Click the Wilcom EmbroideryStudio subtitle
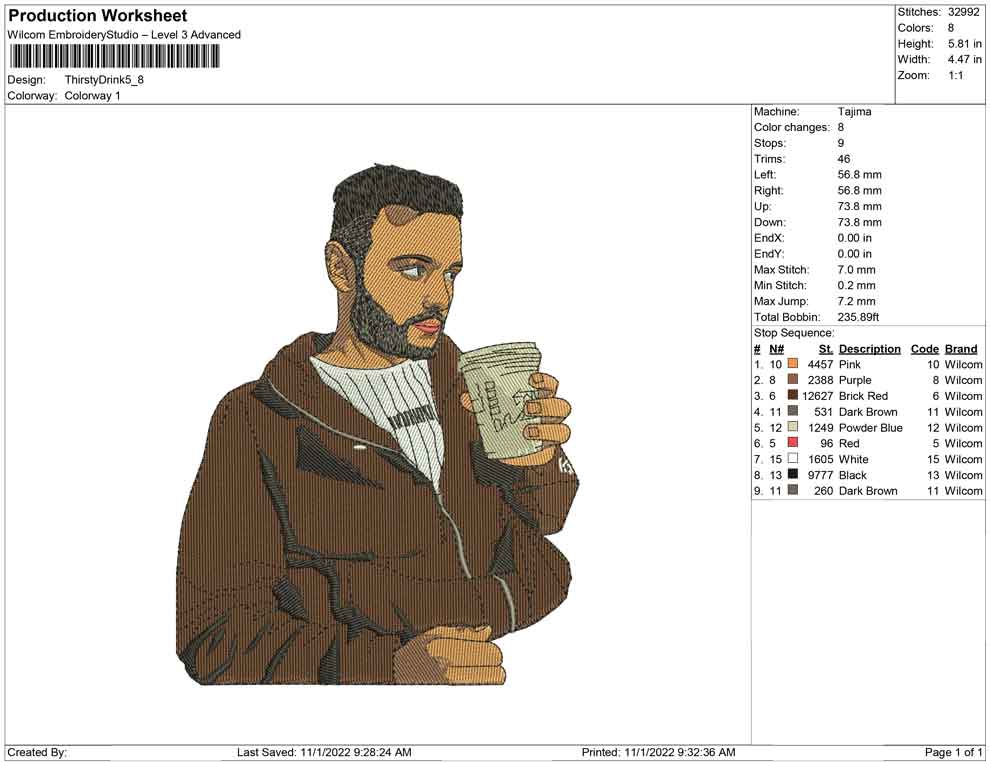Image resolution: width=990 pixels, height=762 pixels. (x=124, y=35)
